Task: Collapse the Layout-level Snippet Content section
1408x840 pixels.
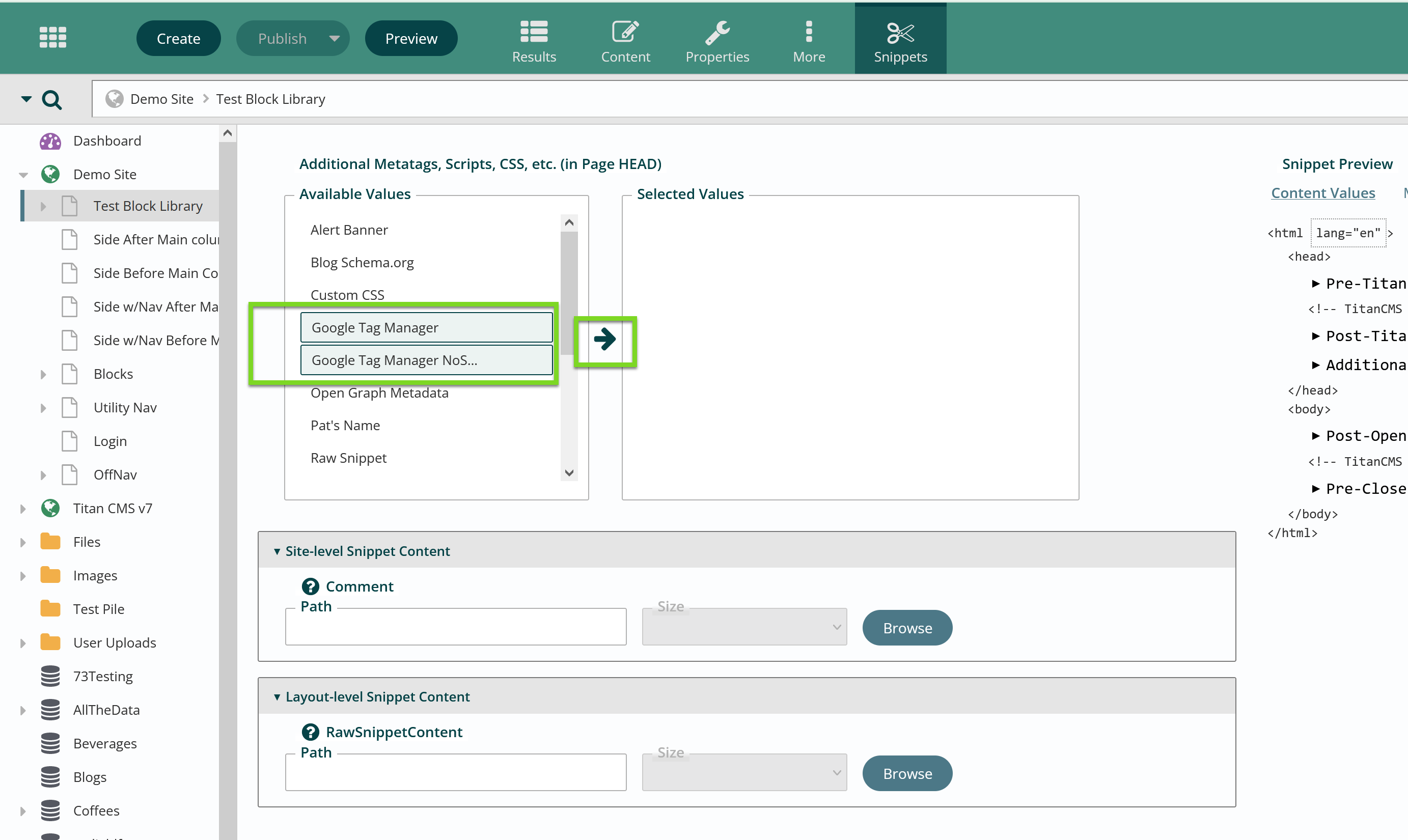Action: point(277,697)
